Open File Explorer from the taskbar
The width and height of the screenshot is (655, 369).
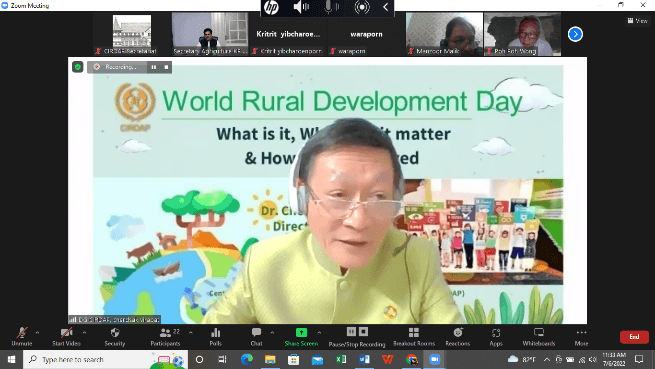(270, 359)
